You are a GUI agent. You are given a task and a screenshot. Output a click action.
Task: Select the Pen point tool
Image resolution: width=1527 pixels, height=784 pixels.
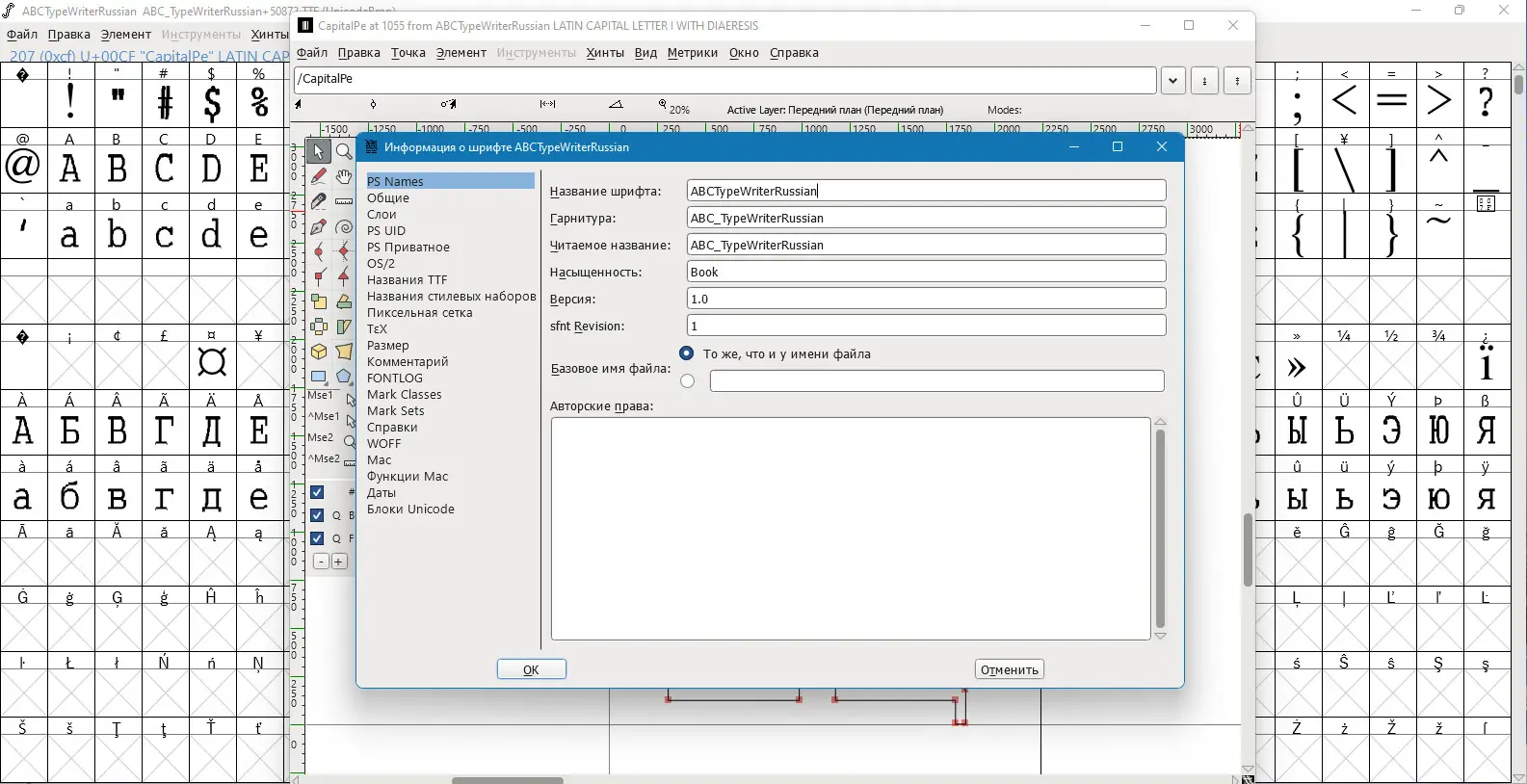tap(319, 227)
